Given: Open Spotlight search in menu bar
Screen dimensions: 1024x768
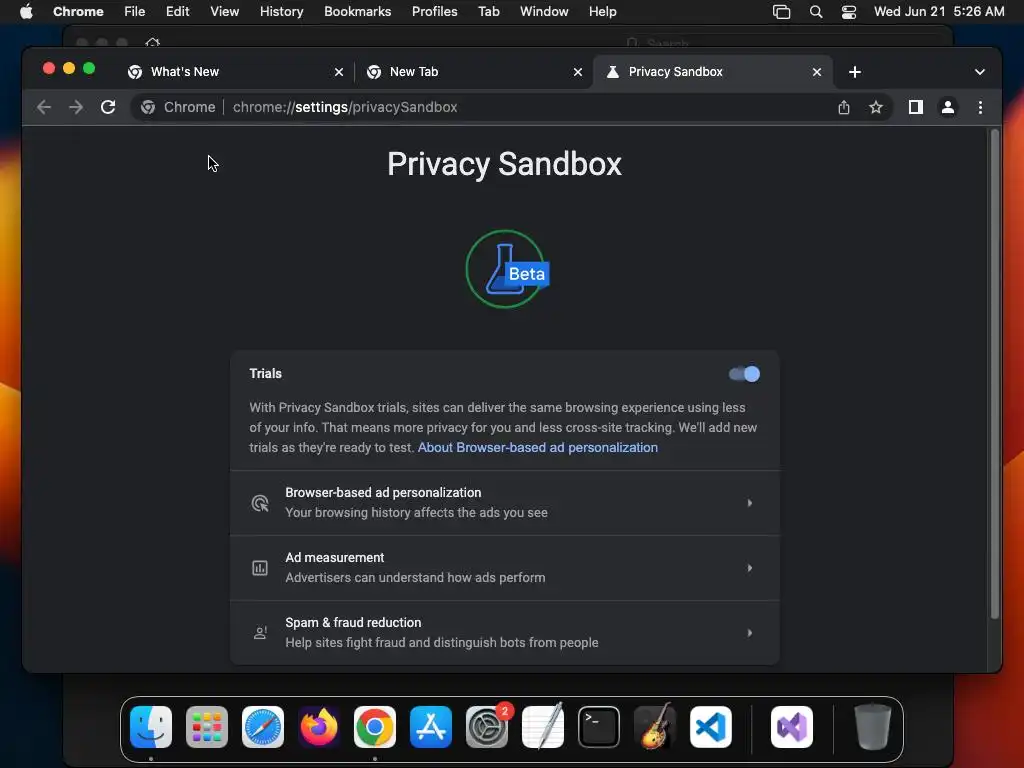Looking at the screenshot, I should (816, 11).
